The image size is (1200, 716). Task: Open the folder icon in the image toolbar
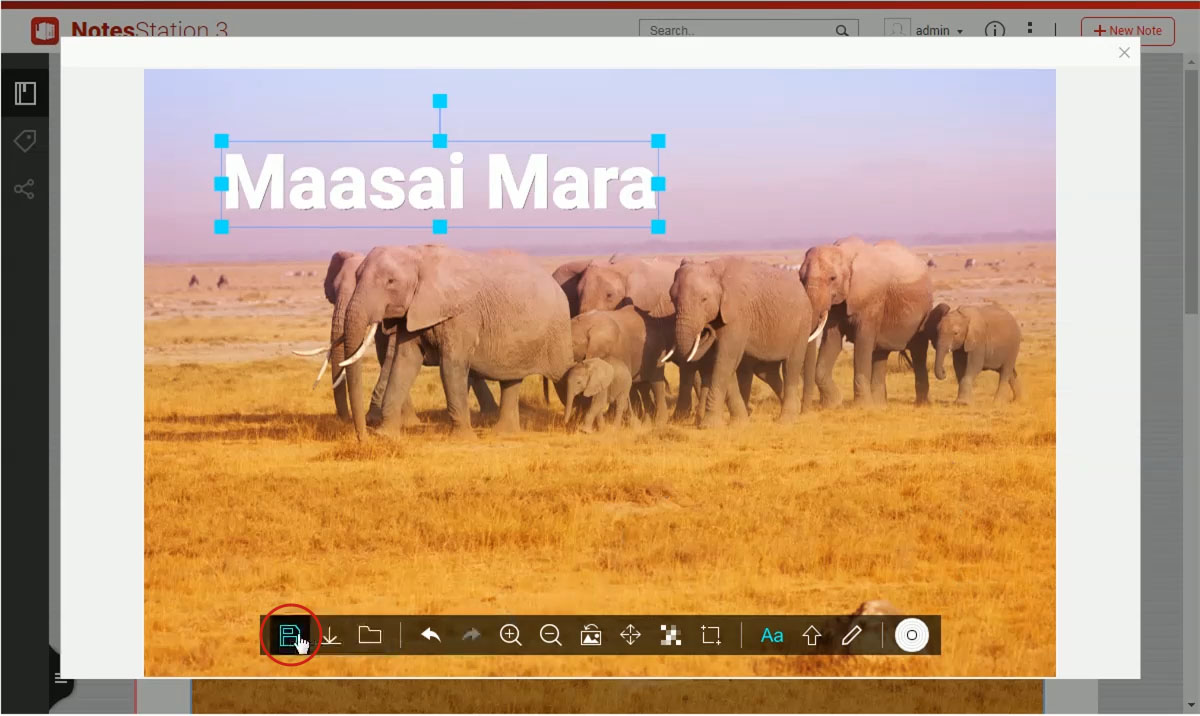tap(370, 635)
